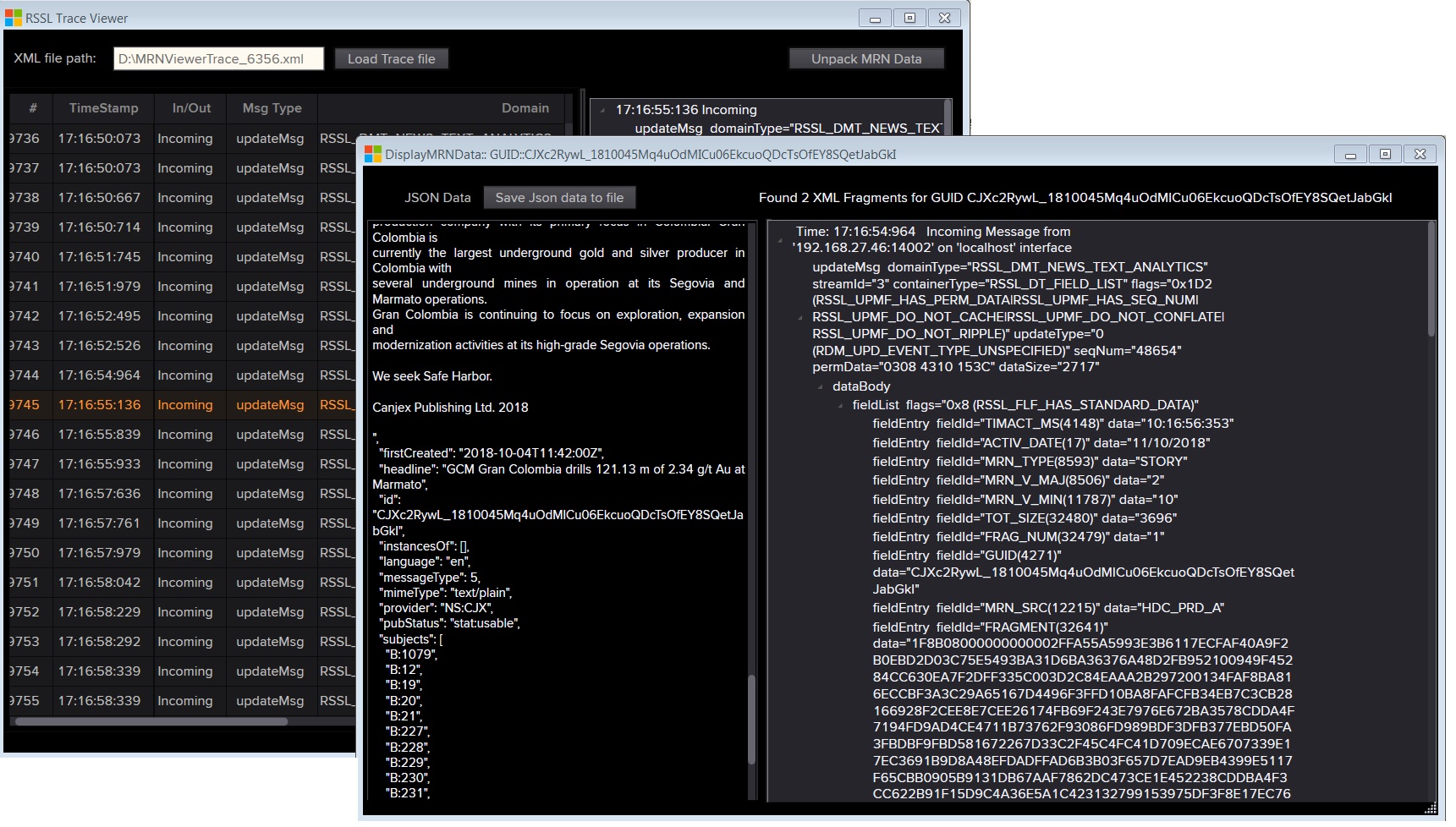Maximize the DisplayMRNData window
Screen dimensions: 1456x827
[1385, 154]
